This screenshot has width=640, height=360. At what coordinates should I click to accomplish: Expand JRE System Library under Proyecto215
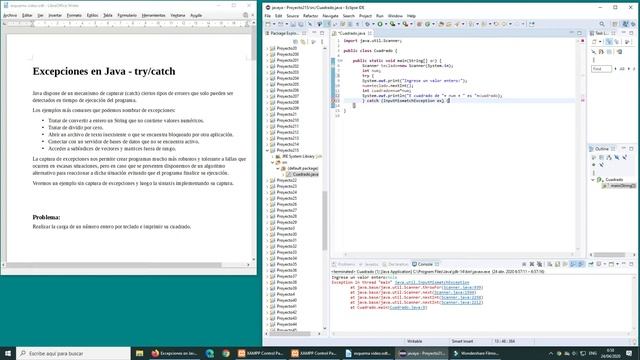pos(273,156)
